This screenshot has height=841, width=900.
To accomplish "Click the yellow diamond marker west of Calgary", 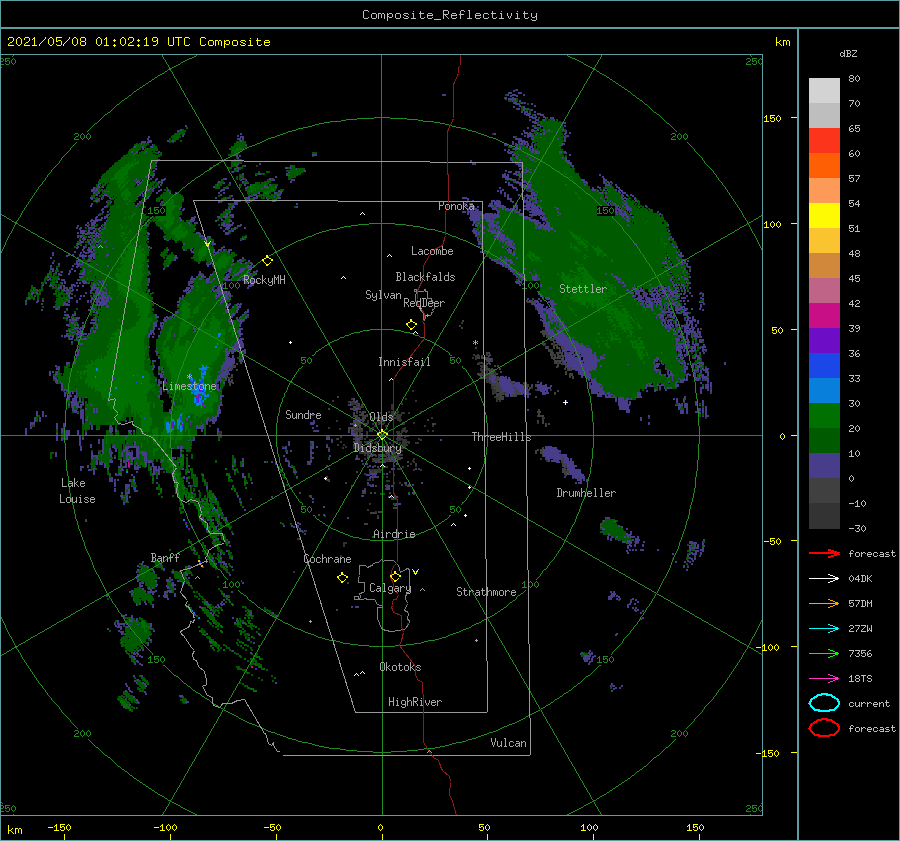I will click(342, 578).
